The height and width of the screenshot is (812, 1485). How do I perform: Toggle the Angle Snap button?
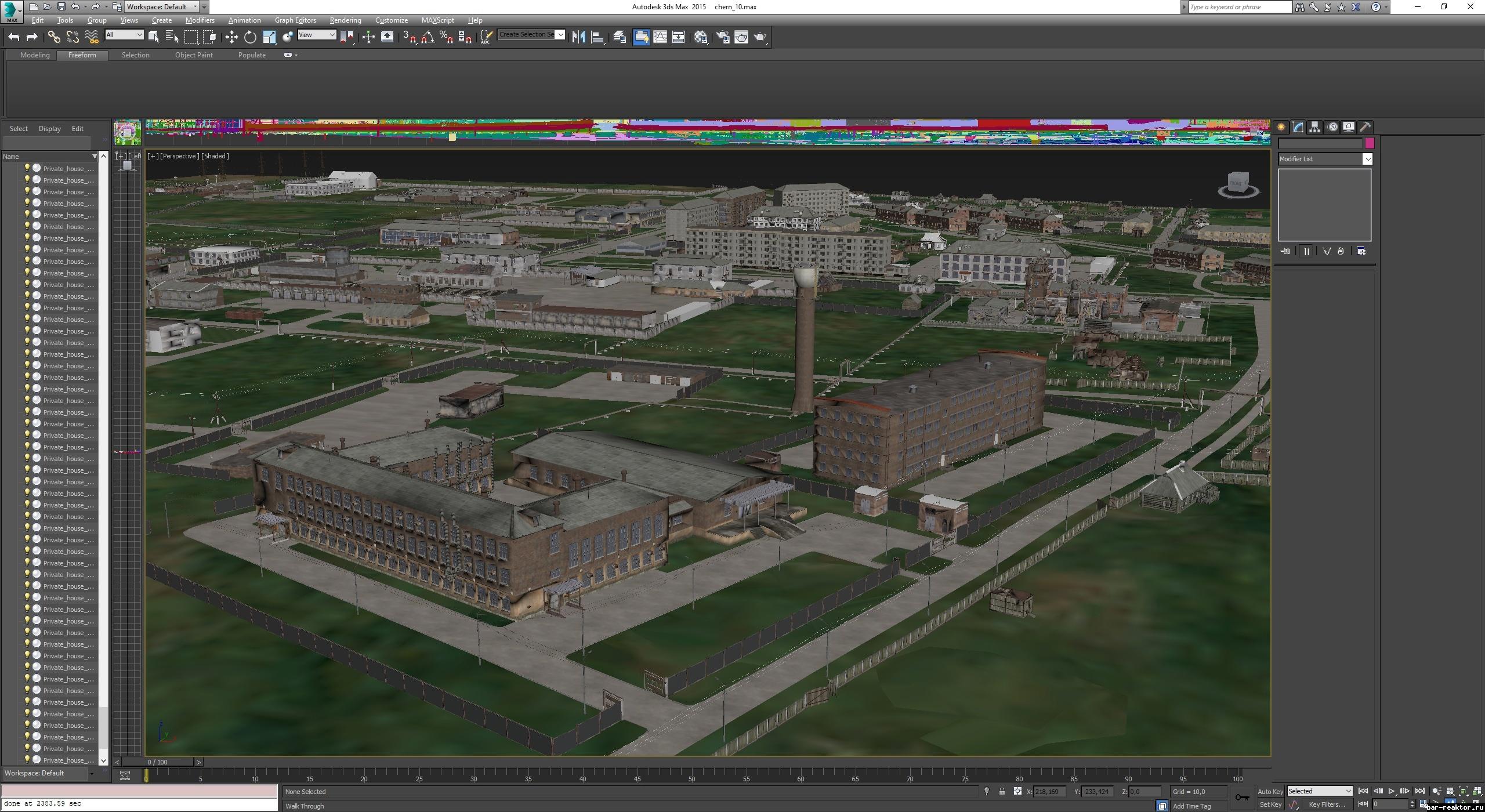[x=428, y=37]
